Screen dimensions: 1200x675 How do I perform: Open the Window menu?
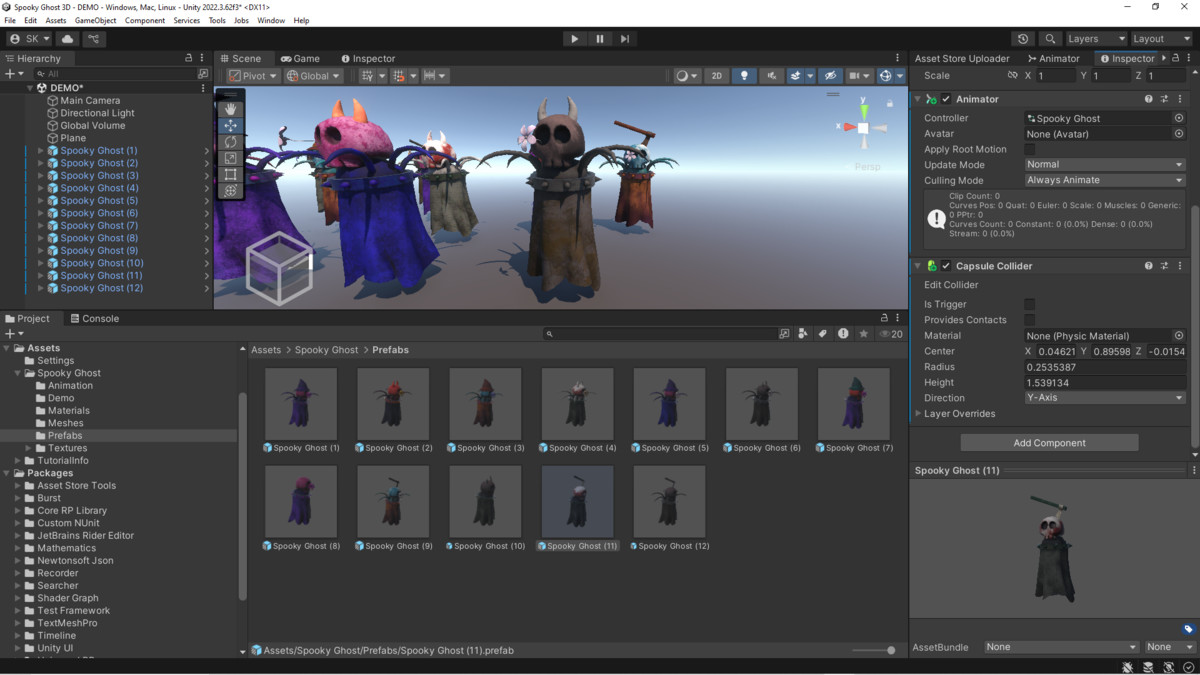coord(271,20)
